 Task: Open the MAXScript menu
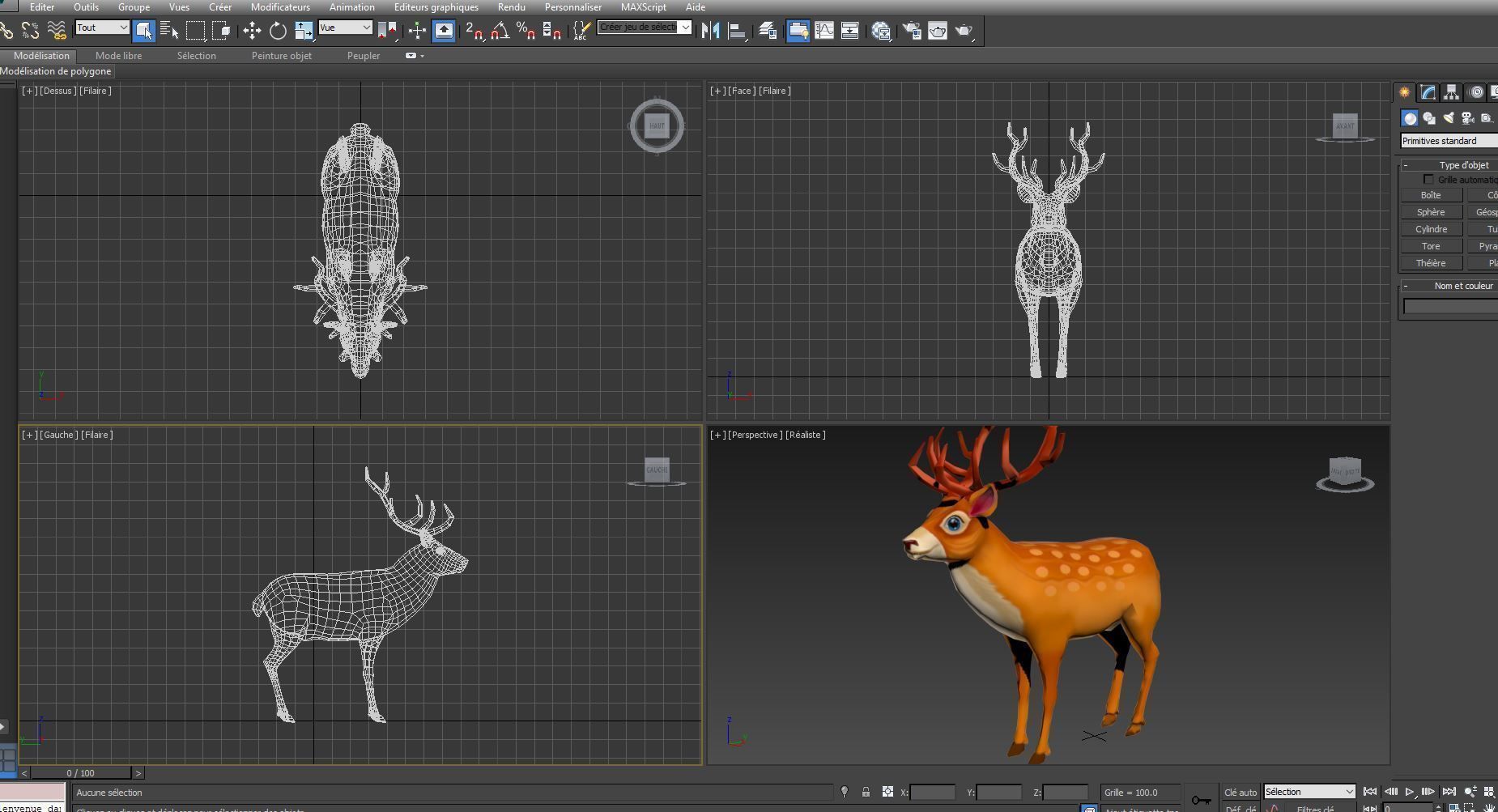click(643, 7)
